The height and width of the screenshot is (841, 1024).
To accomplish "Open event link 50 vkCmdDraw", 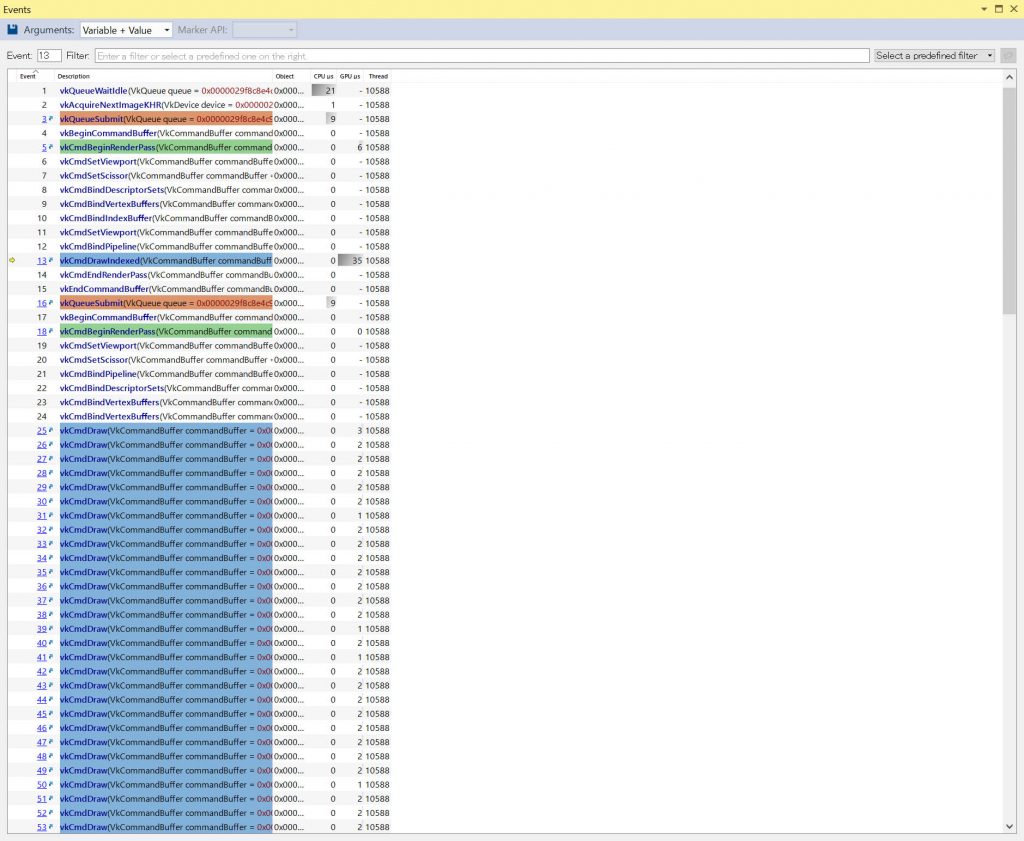I will pyautogui.click(x=42, y=785).
